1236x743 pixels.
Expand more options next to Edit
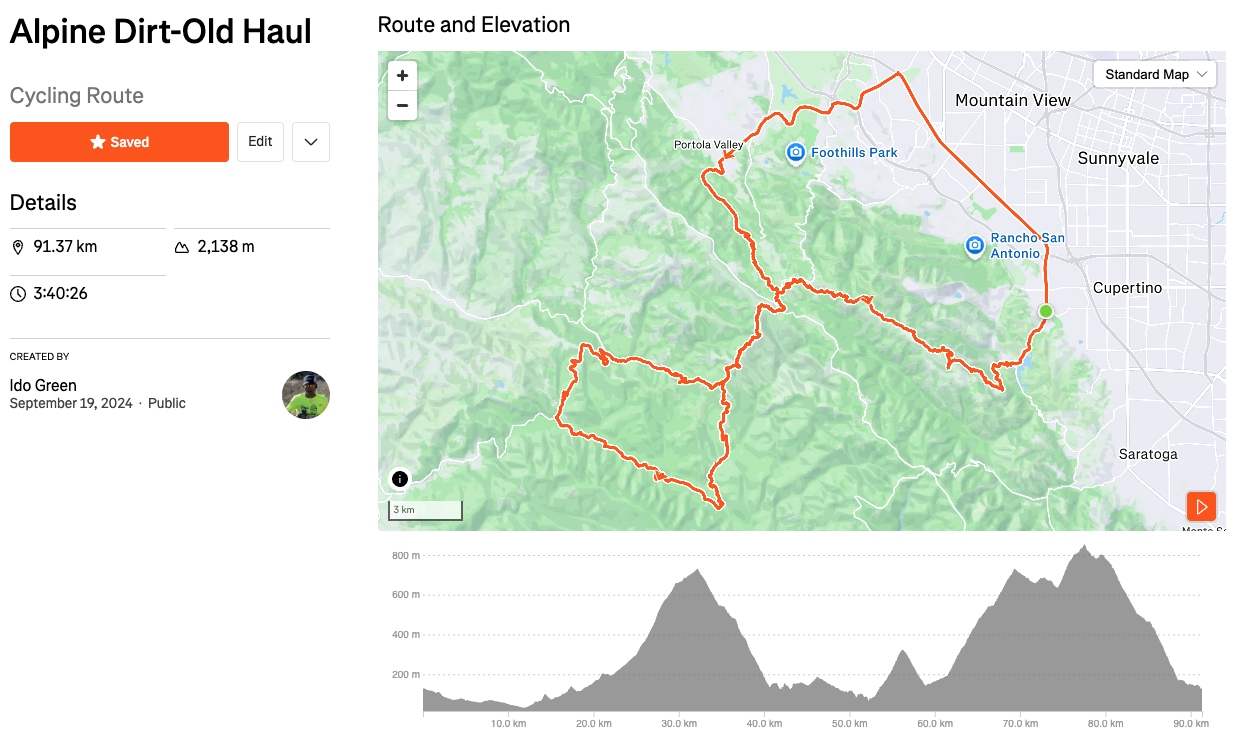(311, 142)
